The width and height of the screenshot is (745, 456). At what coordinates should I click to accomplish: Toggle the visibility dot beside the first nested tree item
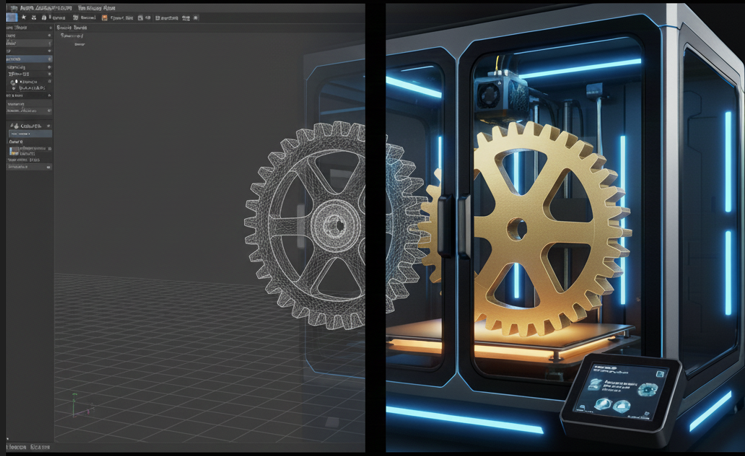click(14, 83)
